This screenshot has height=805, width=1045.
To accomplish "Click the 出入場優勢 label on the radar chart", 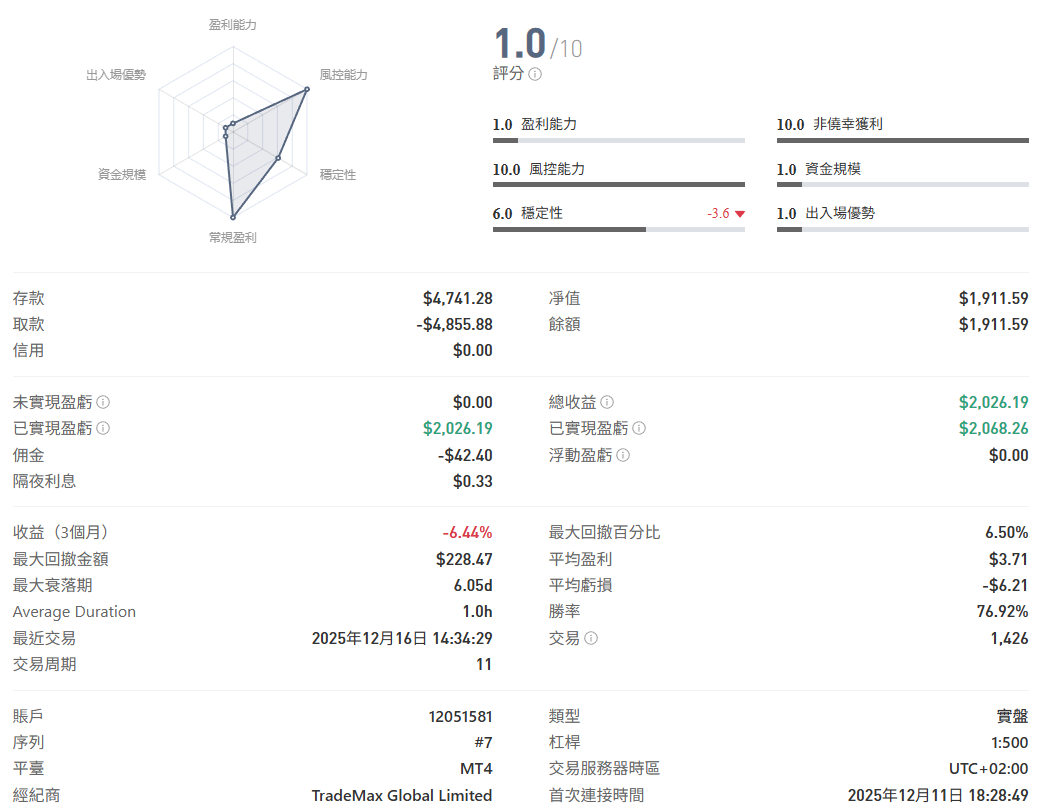I will (116, 75).
